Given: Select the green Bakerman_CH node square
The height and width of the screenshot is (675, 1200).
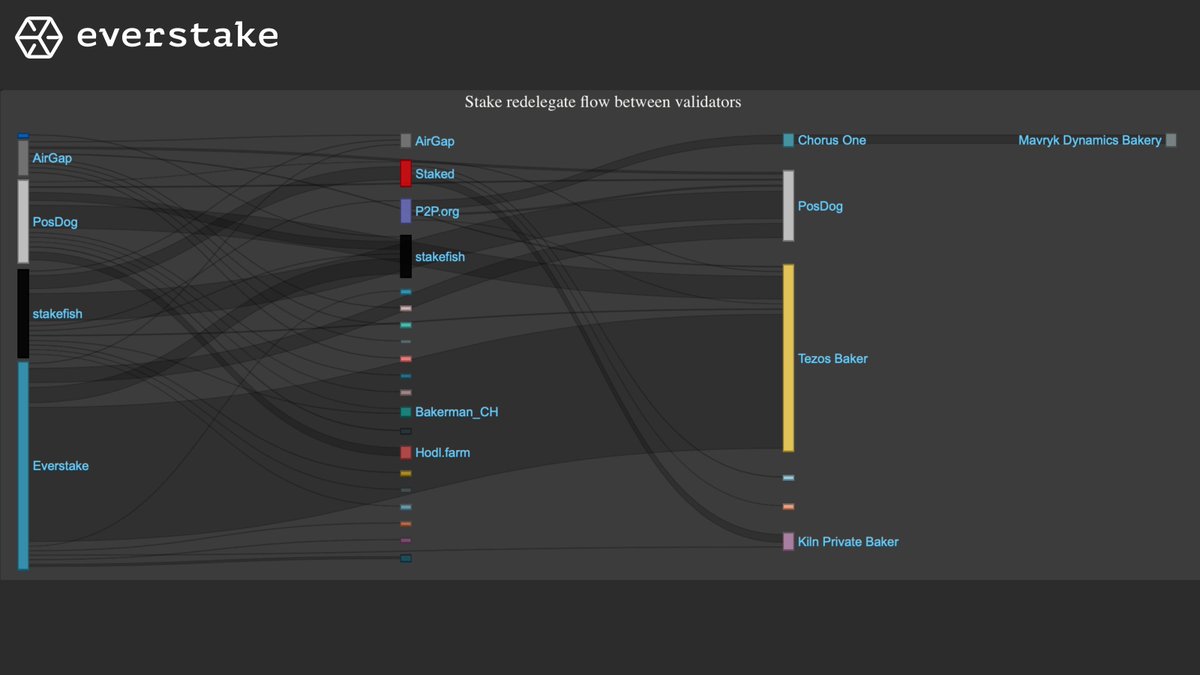Looking at the screenshot, I should point(406,412).
